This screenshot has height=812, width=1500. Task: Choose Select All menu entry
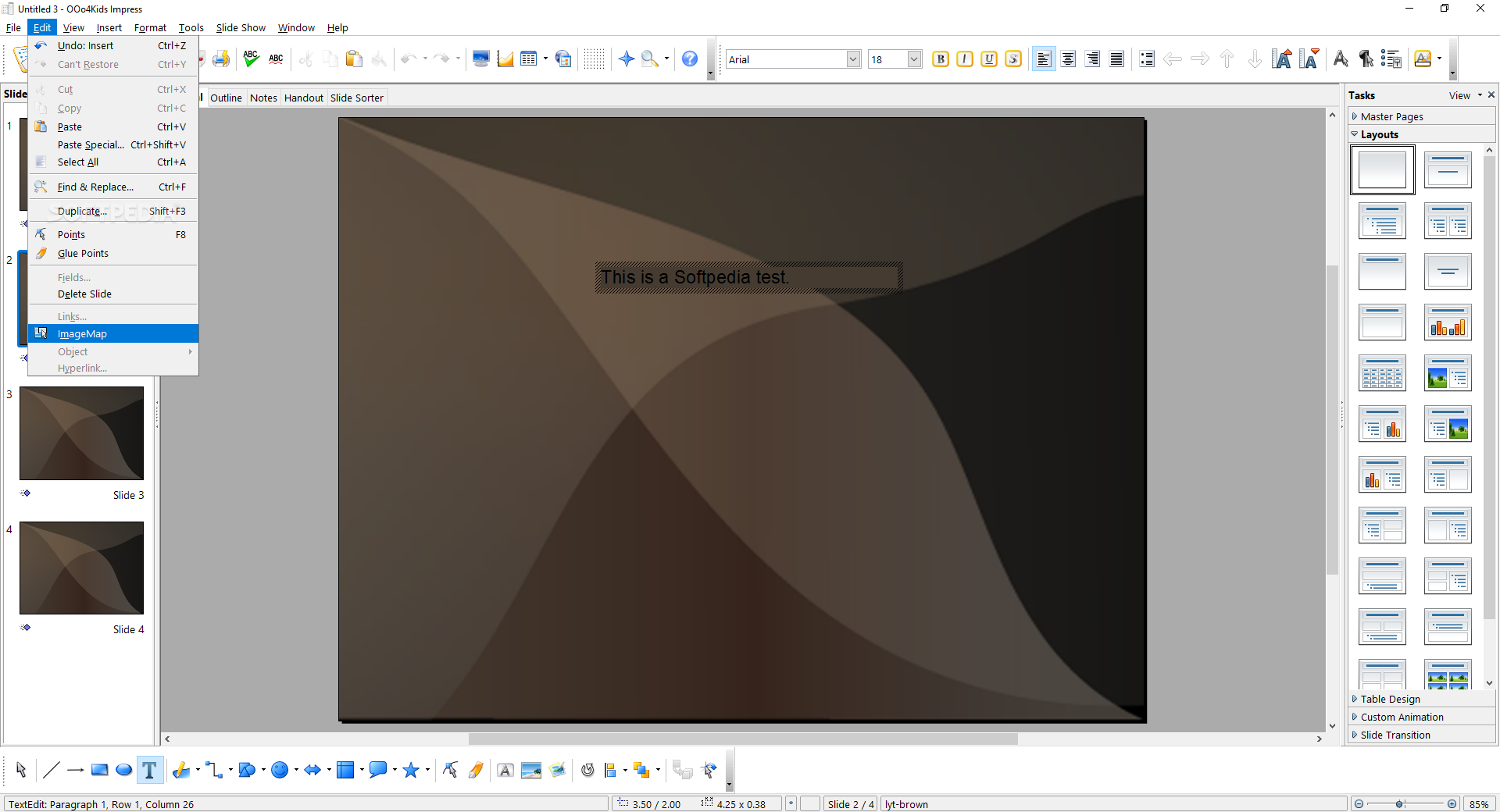(113, 162)
